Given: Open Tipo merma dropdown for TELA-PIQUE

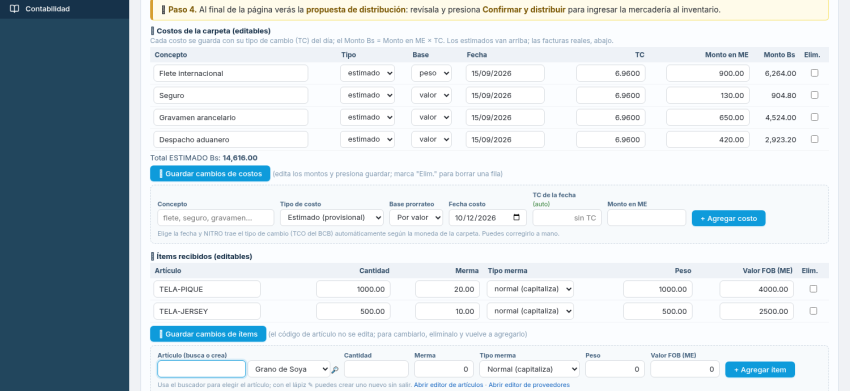Looking at the screenshot, I should tap(530, 289).
